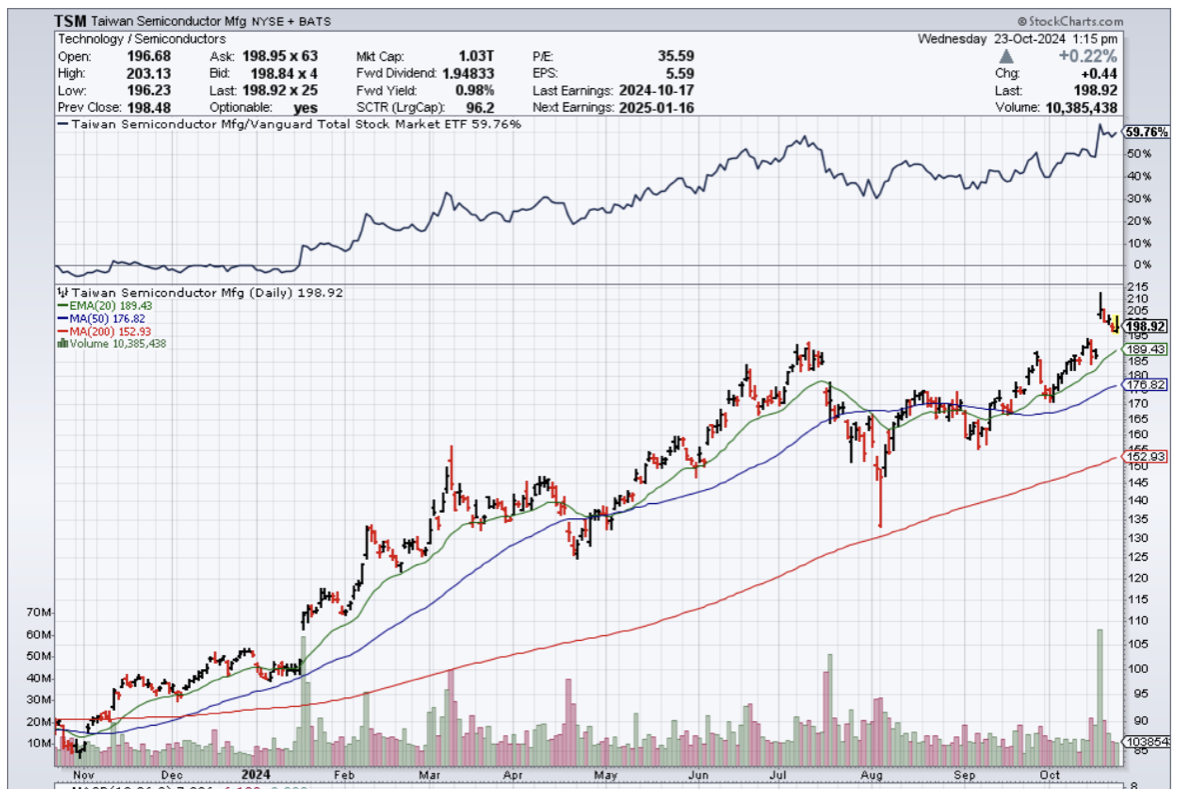Click the red MA(200) legend line marker
Screen dimensions: 1180x800
63,331
